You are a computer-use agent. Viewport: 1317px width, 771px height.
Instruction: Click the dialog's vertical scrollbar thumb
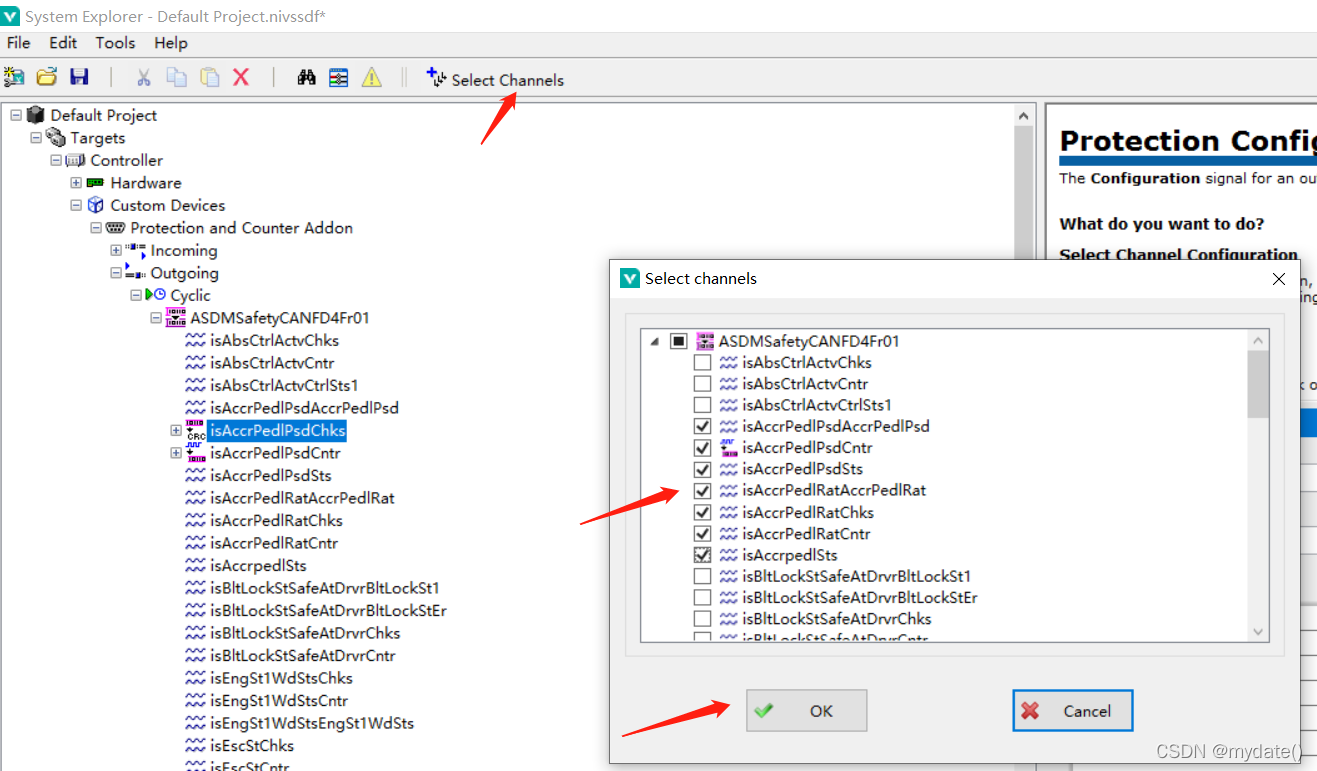pyautogui.click(x=1258, y=384)
